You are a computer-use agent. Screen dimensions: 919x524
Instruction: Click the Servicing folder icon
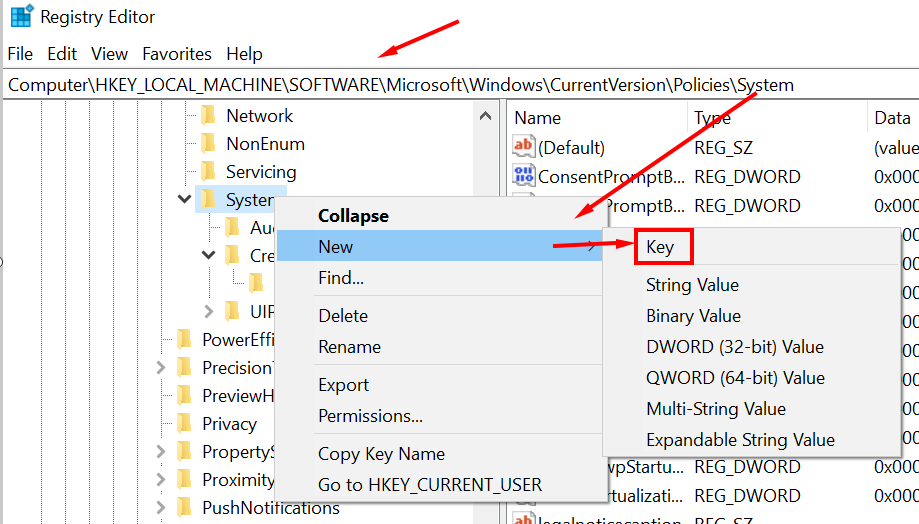click(x=209, y=172)
